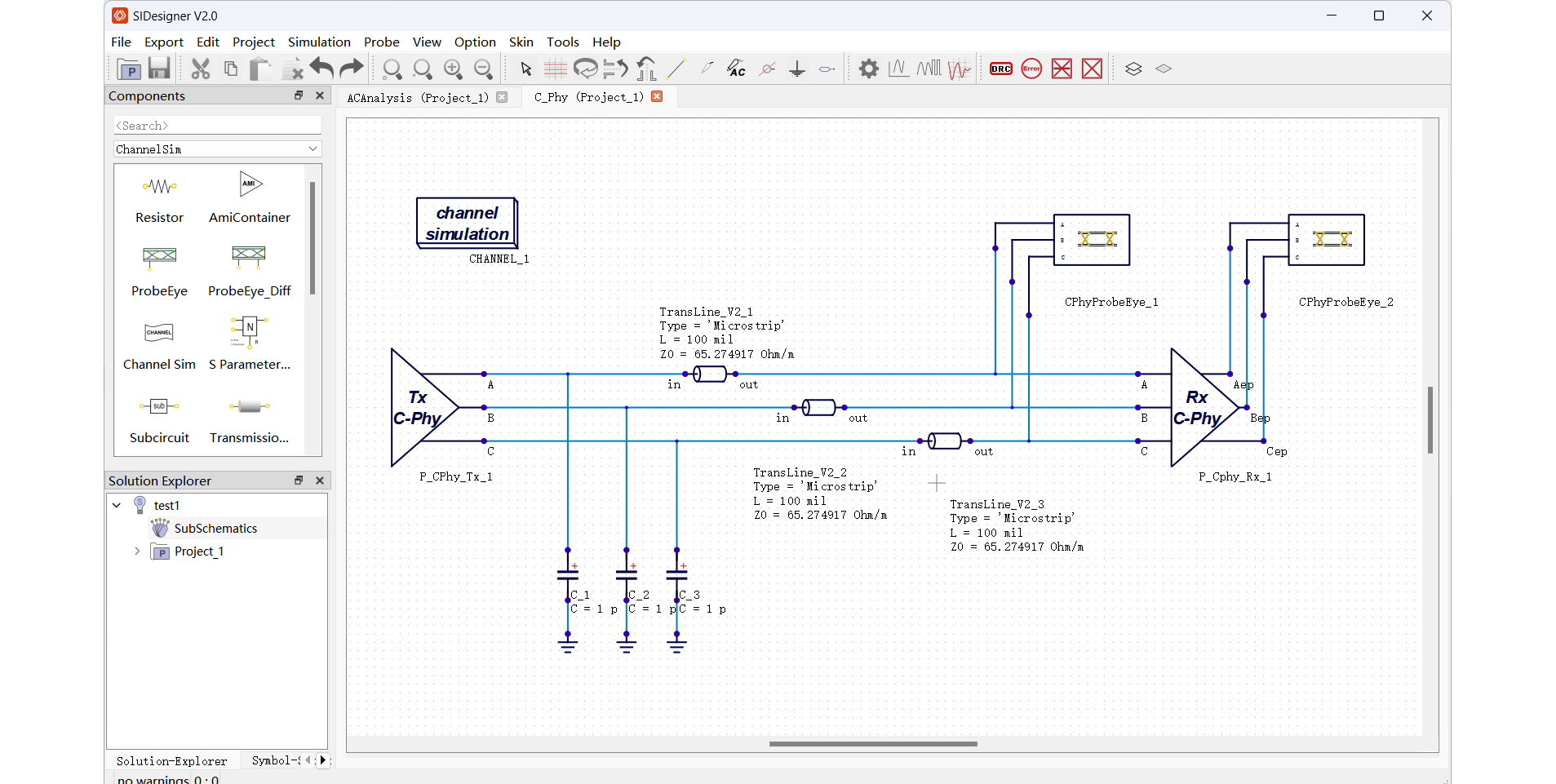This screenshot has height=784, width=1556.
Task: Switch to Solution-Explorer bottom tab
Action: (172, 760)
